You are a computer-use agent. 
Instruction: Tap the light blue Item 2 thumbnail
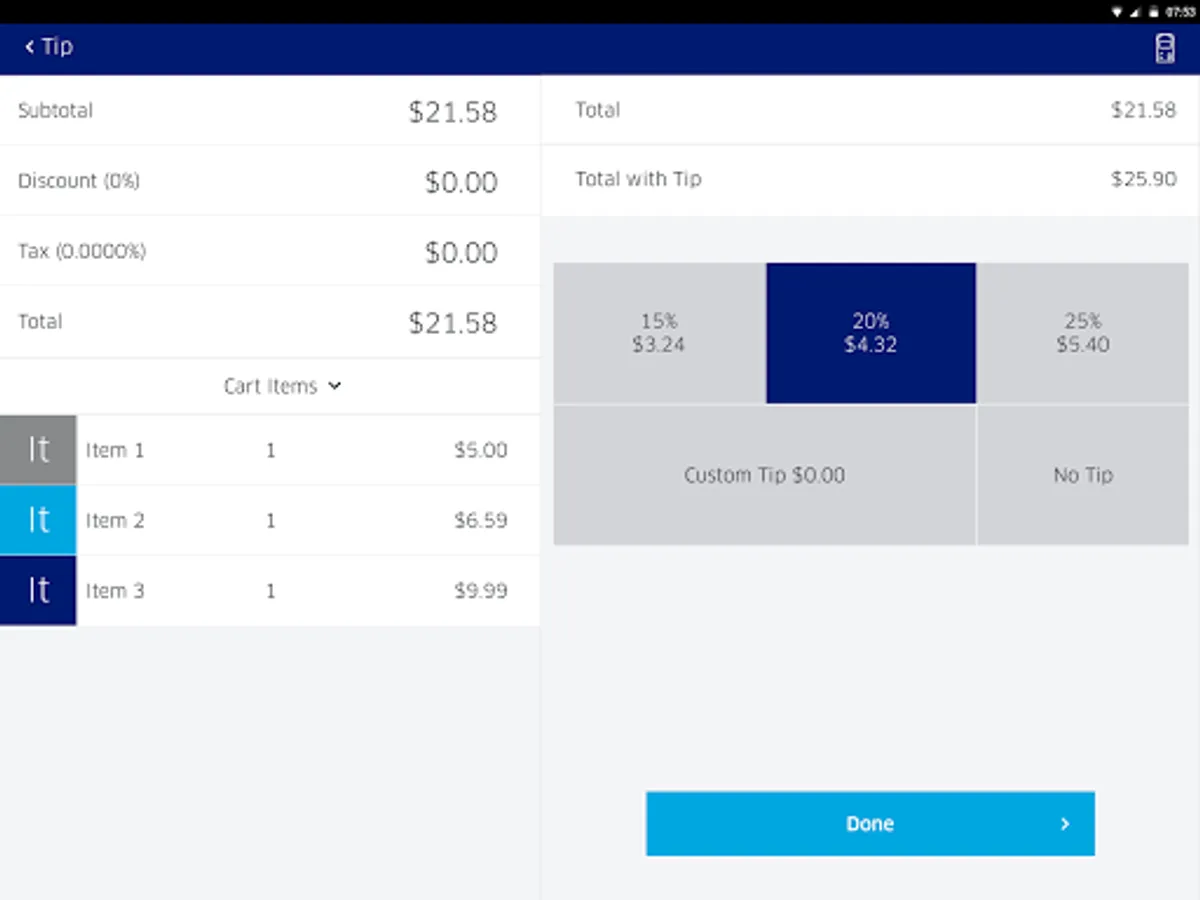pyautogui.click(x=38, y=520)
